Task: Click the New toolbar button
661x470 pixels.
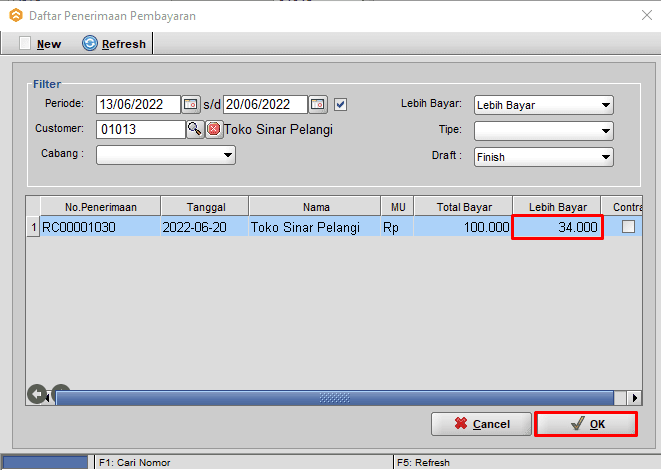Action: point(40,43)
